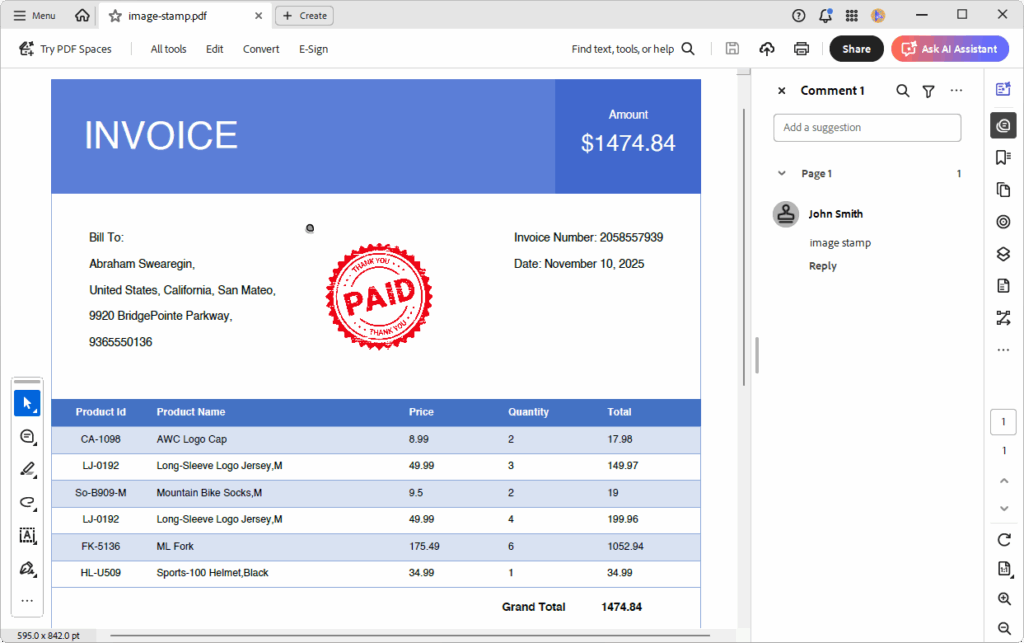The height and width of the screenshot is (643, 1024).
Task: Rotate the page with the clockwise icon
Action: pyautogui.click(x=1004, y=540)
